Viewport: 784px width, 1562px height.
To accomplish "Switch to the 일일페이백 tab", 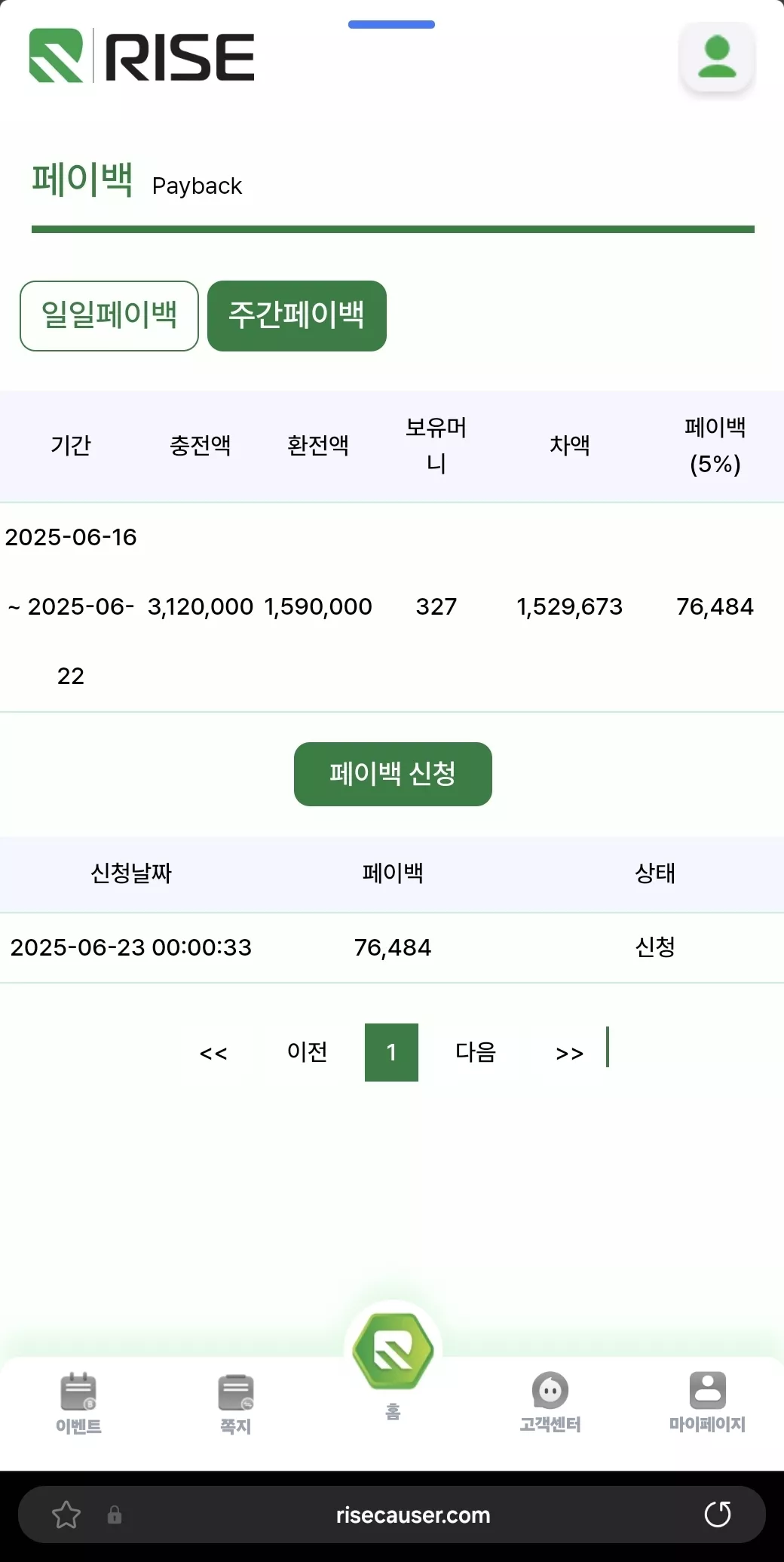I will 109,316.
